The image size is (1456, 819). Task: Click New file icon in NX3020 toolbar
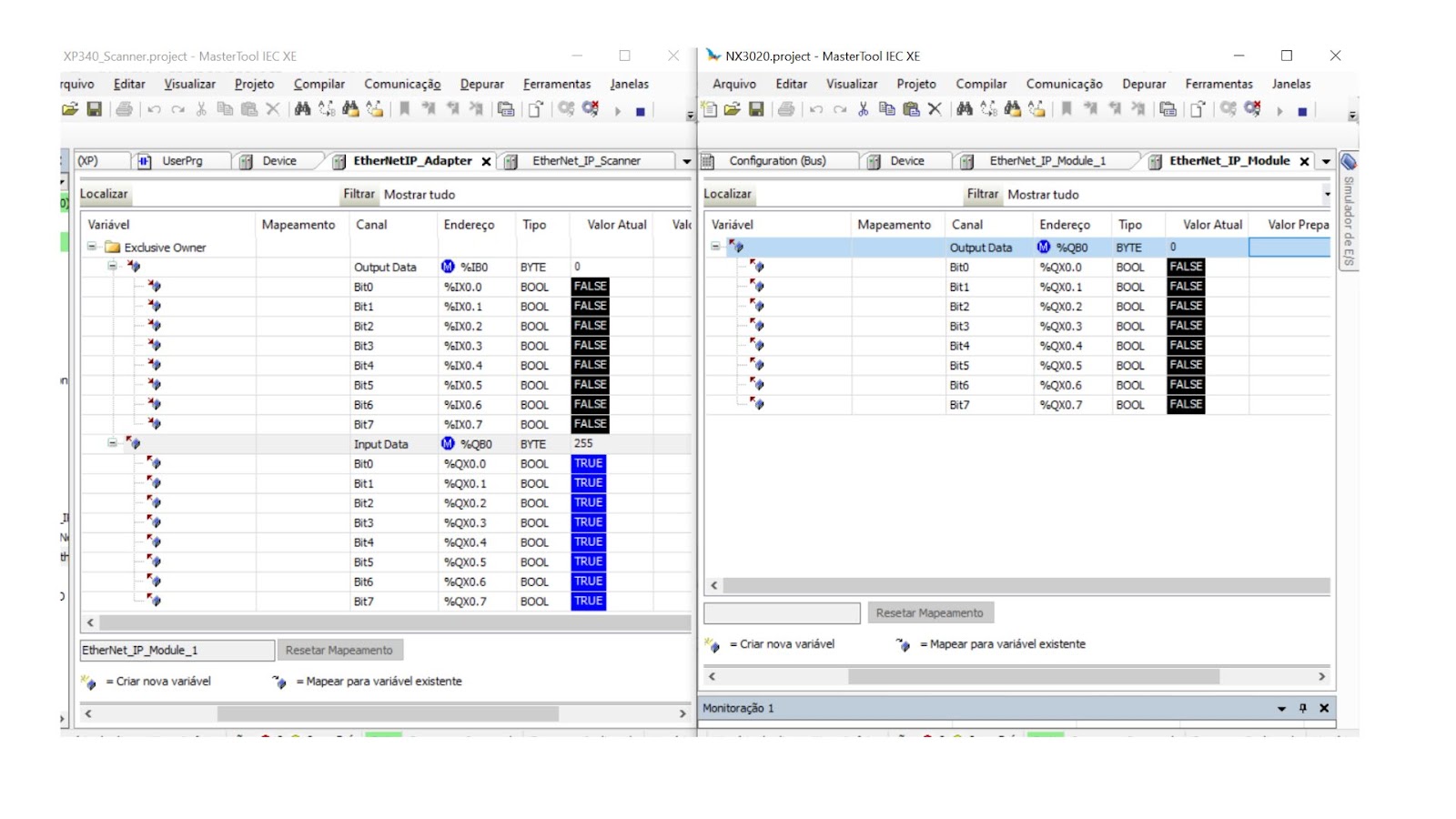pyautogui.click(x=710, y=110)
